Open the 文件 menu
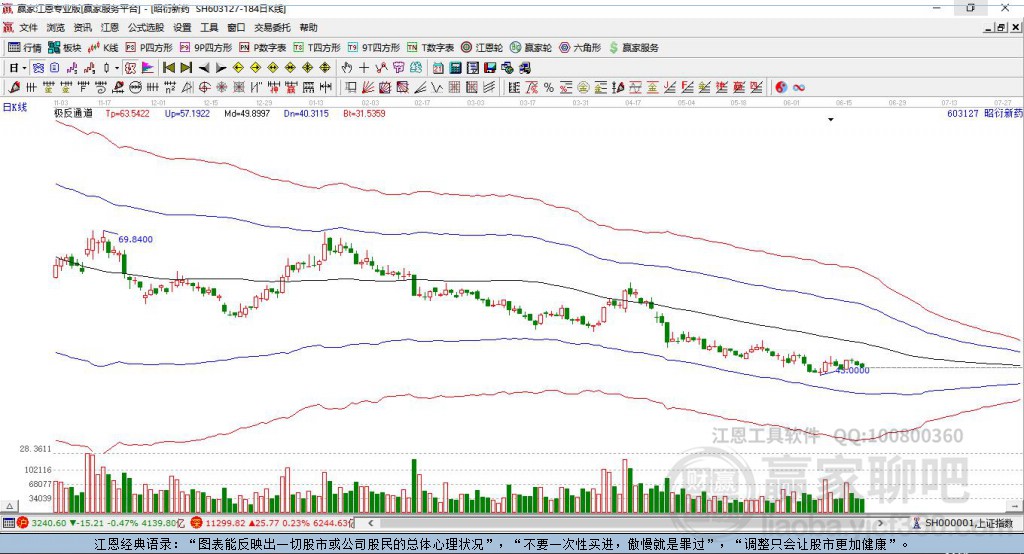Screen dimensions: 1024x554 pyautogui.click(x=29, y=27)
